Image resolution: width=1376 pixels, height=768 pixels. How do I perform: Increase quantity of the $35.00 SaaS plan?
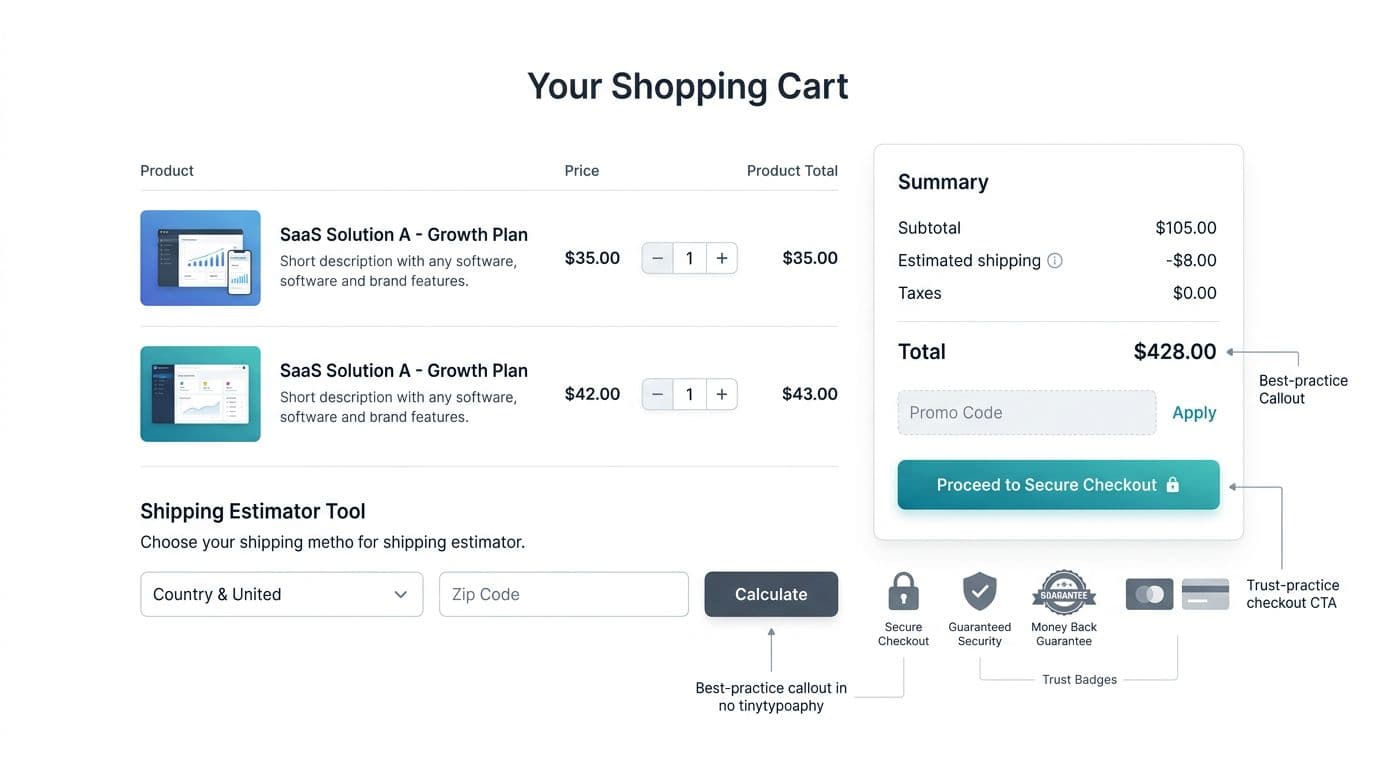(721, 258)
